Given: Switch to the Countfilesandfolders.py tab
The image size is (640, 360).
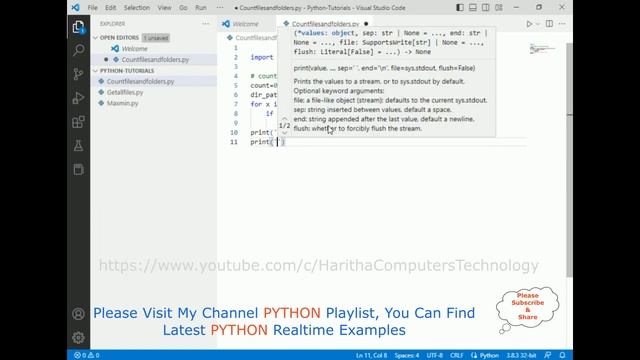Looking at the screenshot, I should [325, 24].
